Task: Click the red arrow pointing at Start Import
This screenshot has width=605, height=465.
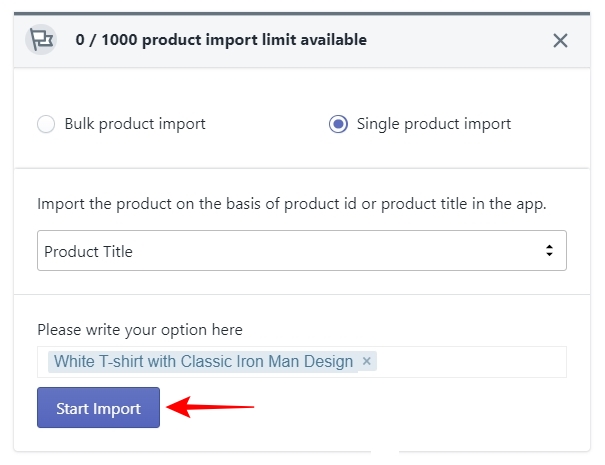Action: click(210, 407)
